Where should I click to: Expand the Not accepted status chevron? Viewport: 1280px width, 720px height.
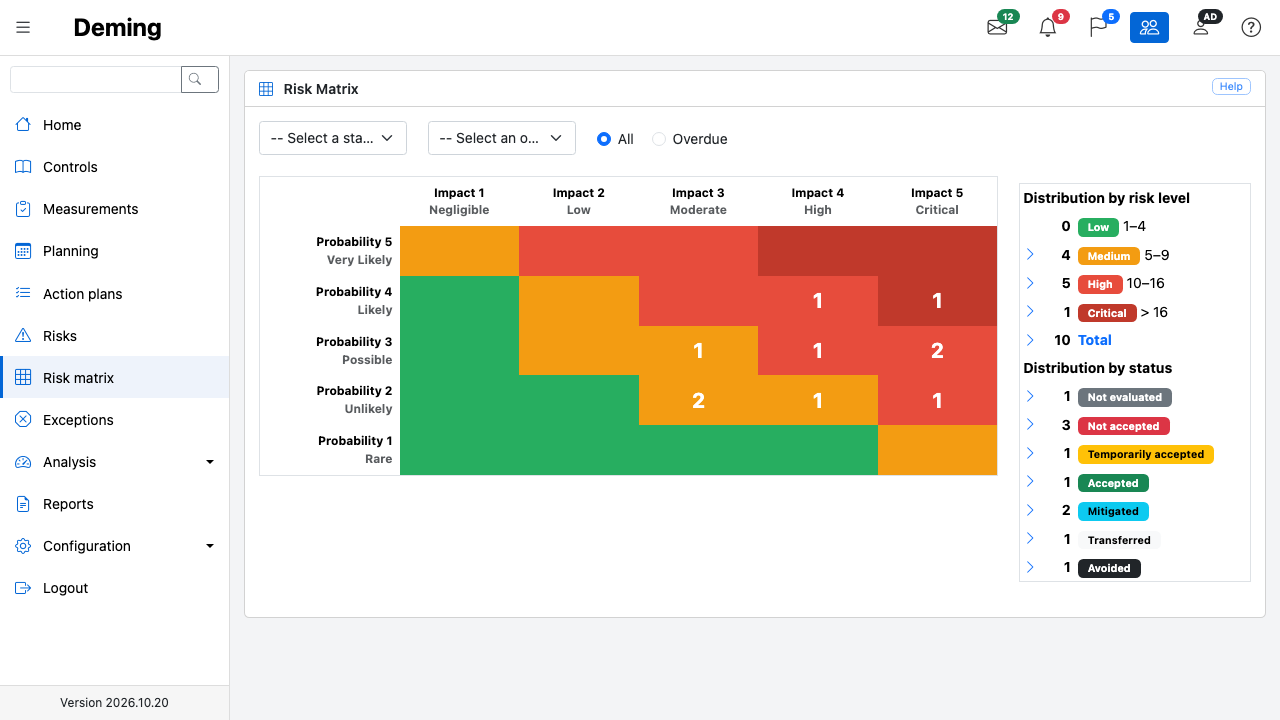pos(1030,425)
